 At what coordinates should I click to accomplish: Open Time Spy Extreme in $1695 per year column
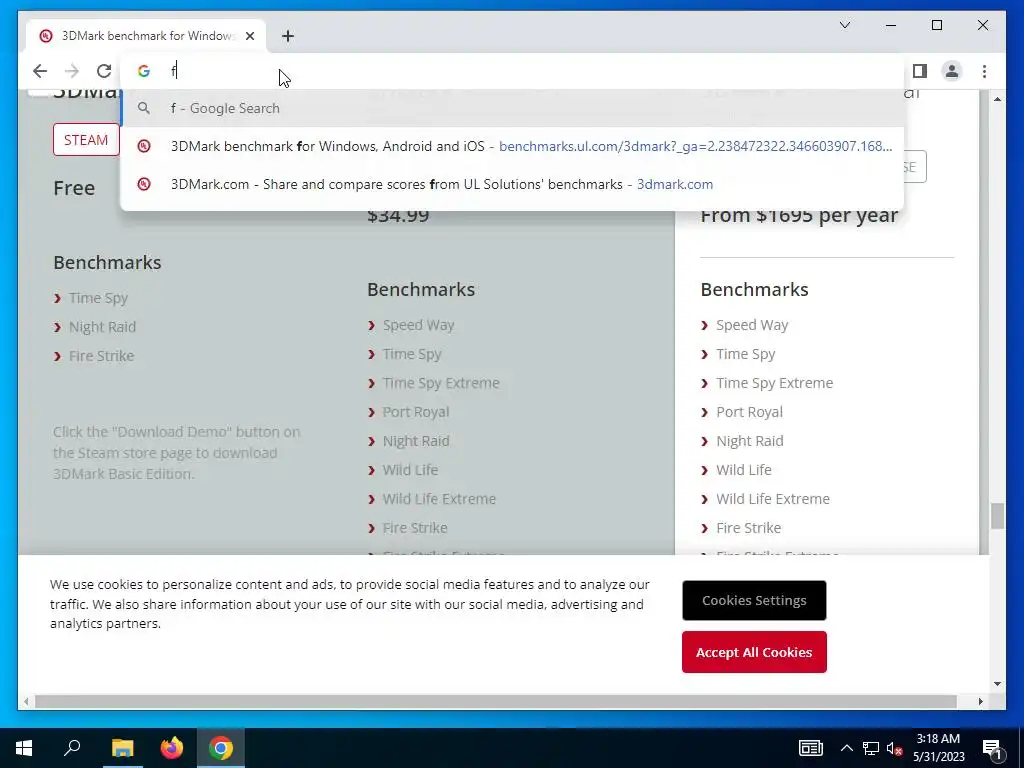pyautogui.click(x=775, y=383)
